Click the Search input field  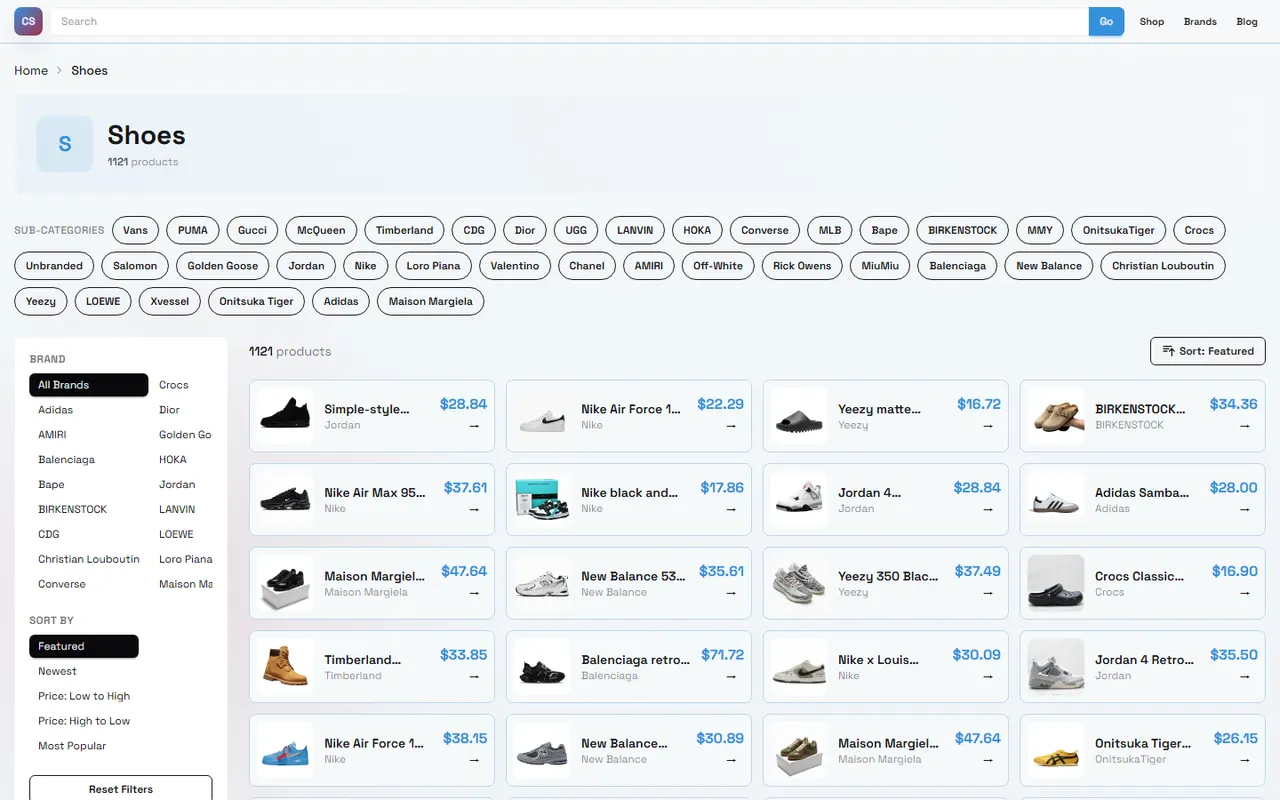pos(570,21)
